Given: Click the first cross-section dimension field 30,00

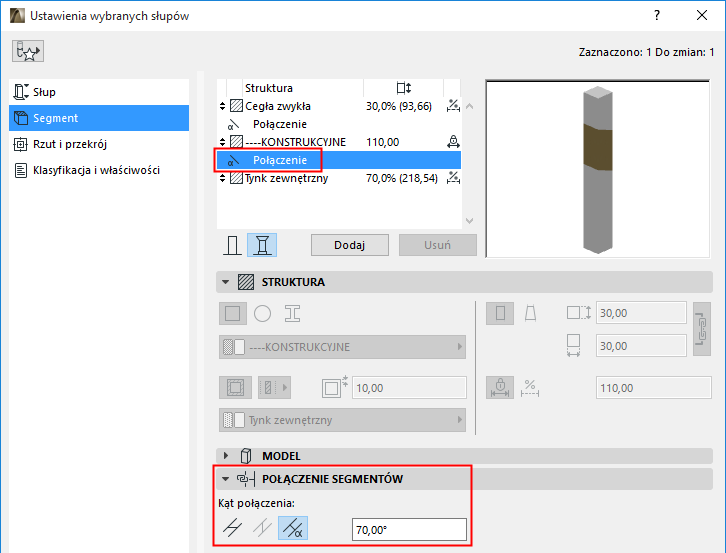Looking at the screenshot, I should pos(641,313).
